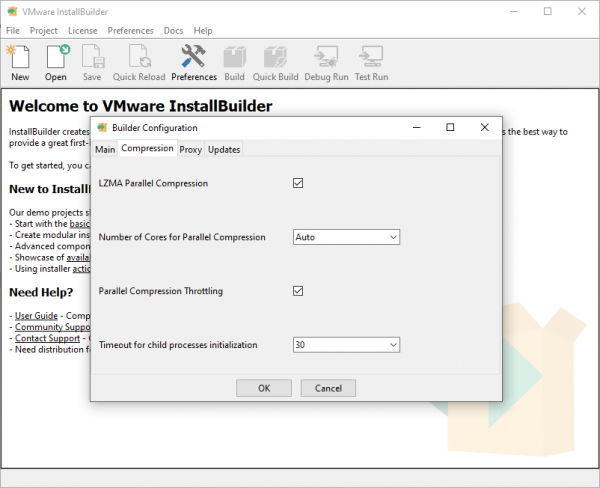The height and width of the screenshot is (488, 600).
Task: Select the Compression tab
Action: pos(147,148)
